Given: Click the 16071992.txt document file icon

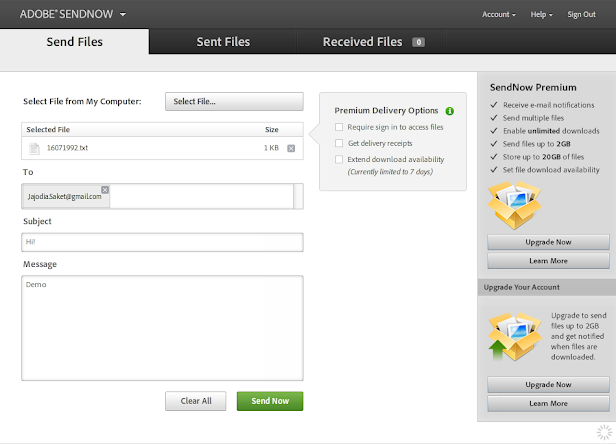Looking at the screenshot, I should [34, 148].
